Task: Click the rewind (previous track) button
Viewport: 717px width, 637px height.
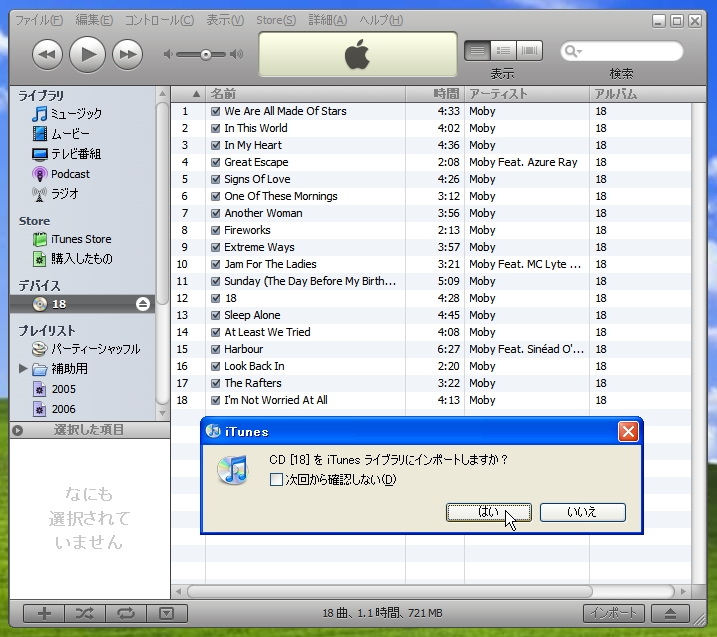Action: coord(47,54)
